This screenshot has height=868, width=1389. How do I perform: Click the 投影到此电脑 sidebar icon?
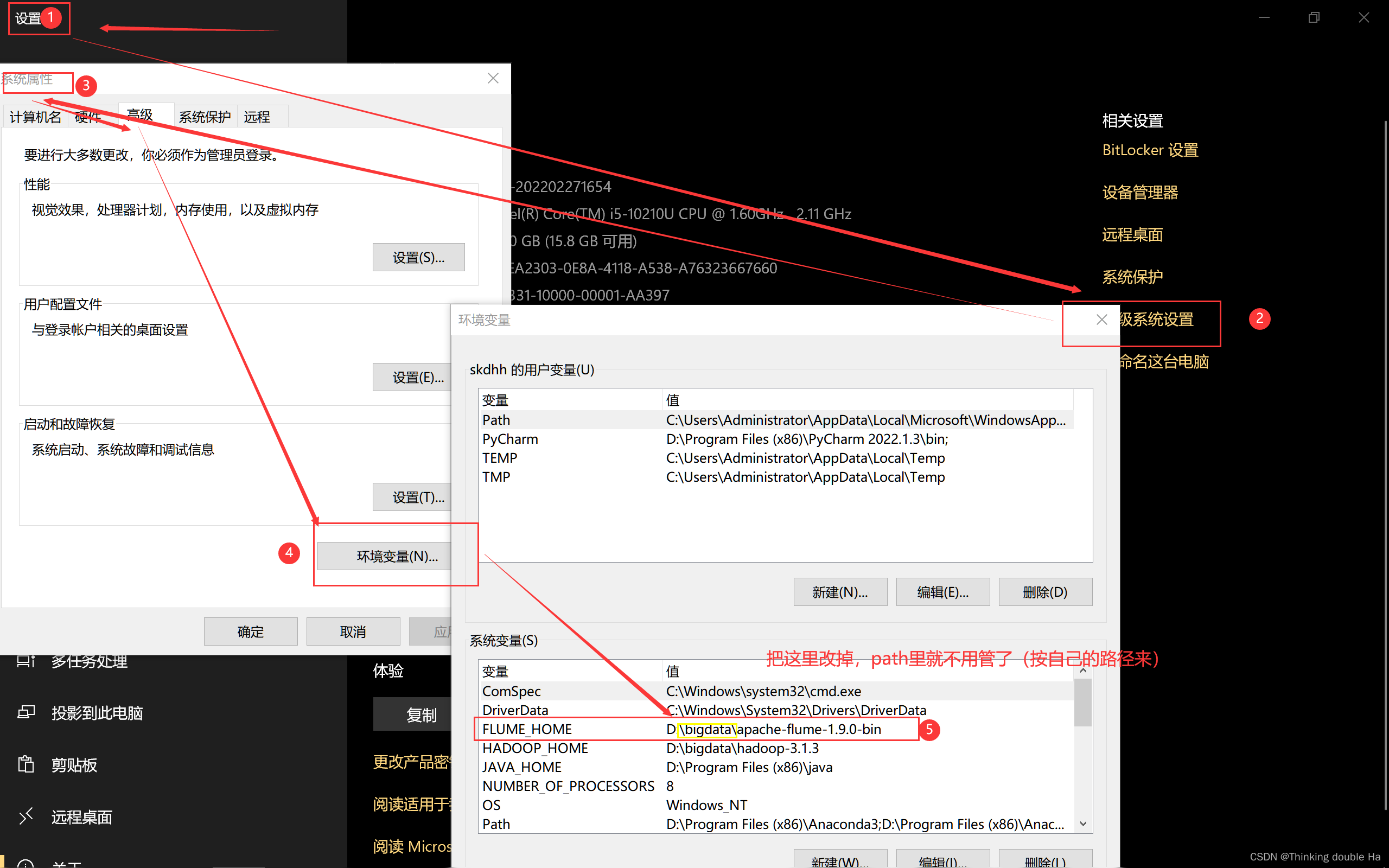pos(26,712)
